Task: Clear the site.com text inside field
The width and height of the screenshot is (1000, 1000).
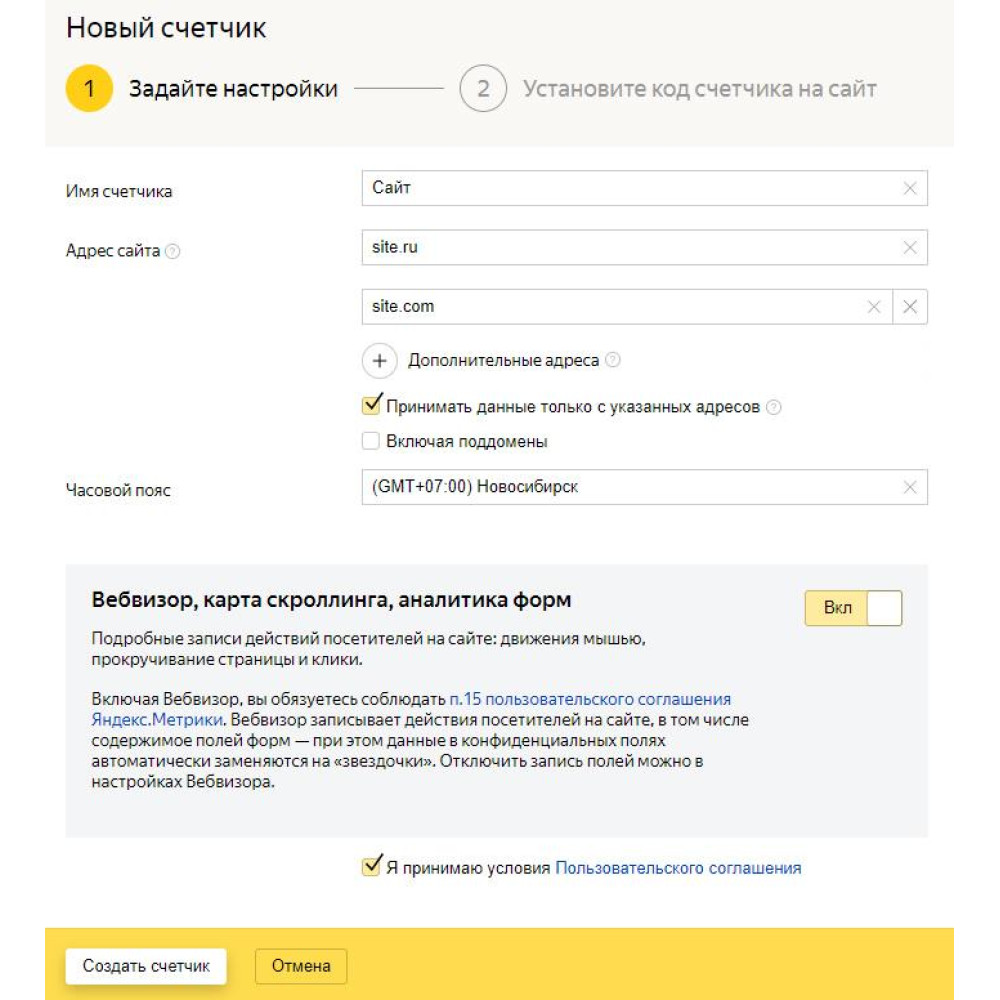Action: point(874,307)
